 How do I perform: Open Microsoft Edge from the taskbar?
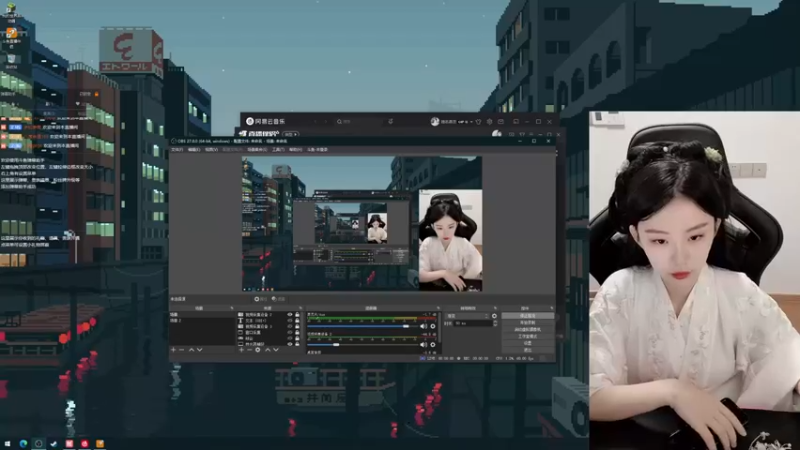tap(23, 443)
